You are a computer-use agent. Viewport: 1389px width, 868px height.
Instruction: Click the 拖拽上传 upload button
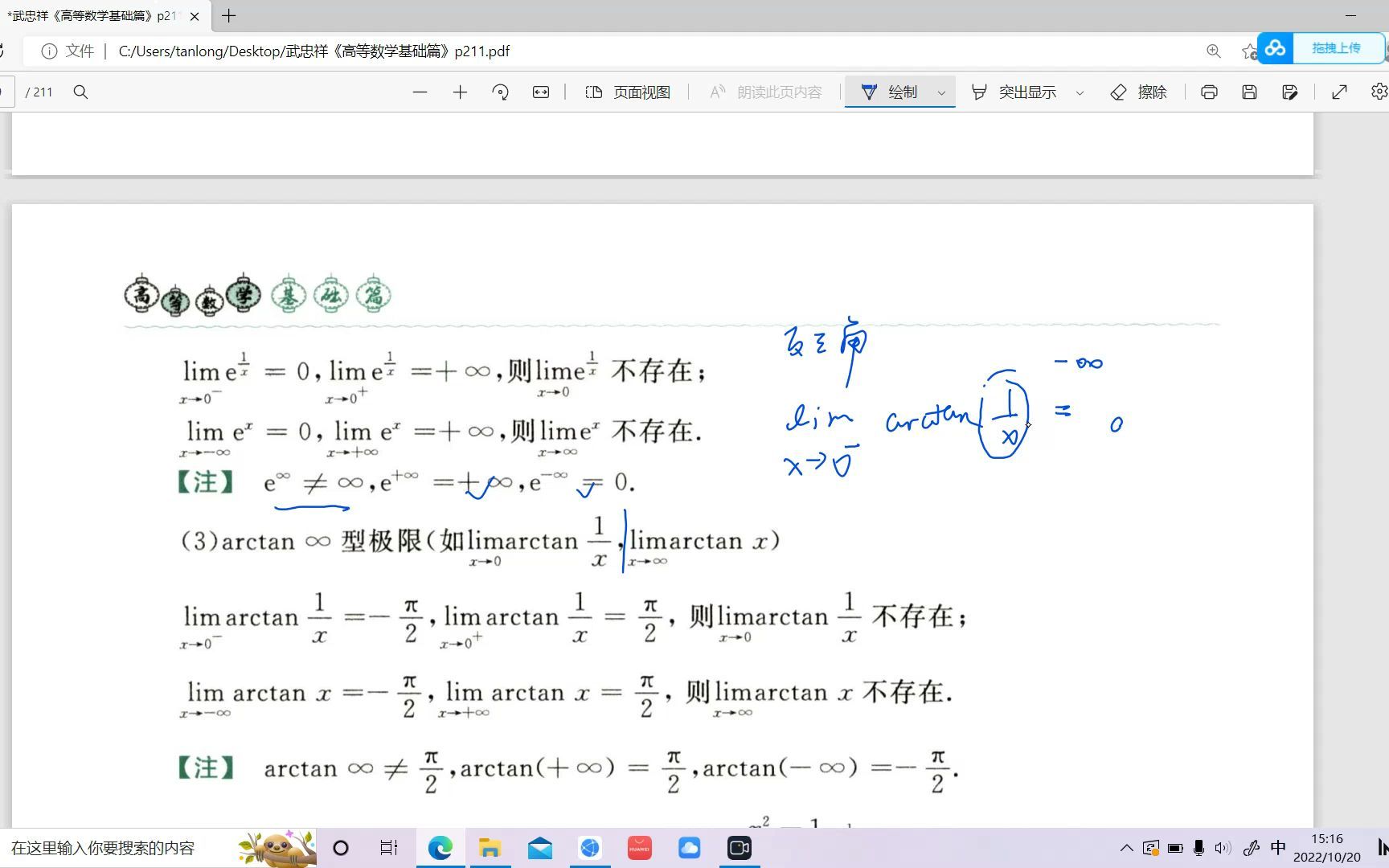[1337, 48]
